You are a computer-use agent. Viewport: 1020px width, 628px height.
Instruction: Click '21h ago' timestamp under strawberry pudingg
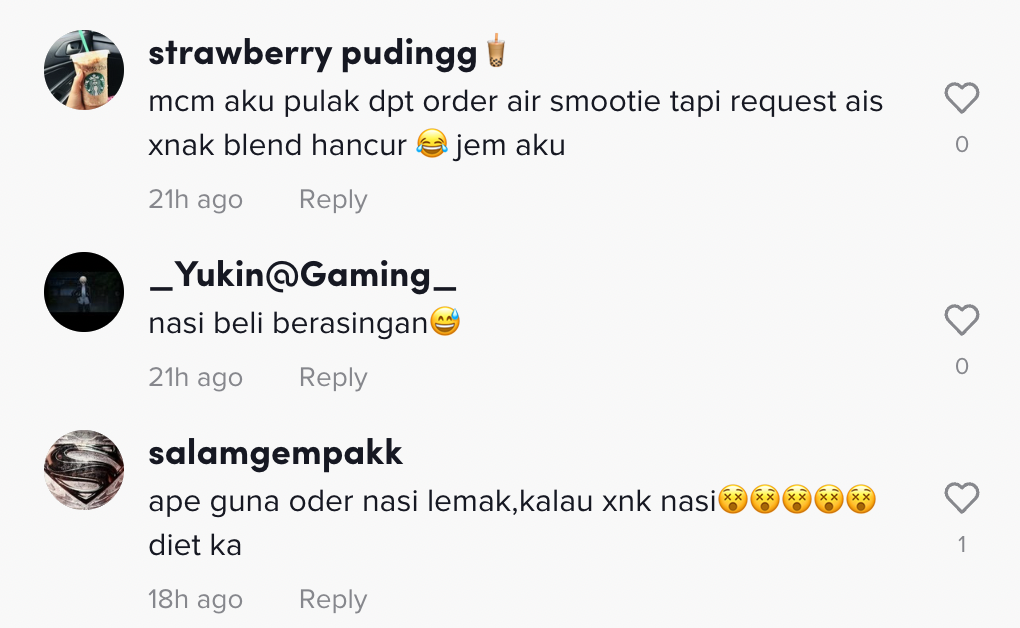[195, 199]
